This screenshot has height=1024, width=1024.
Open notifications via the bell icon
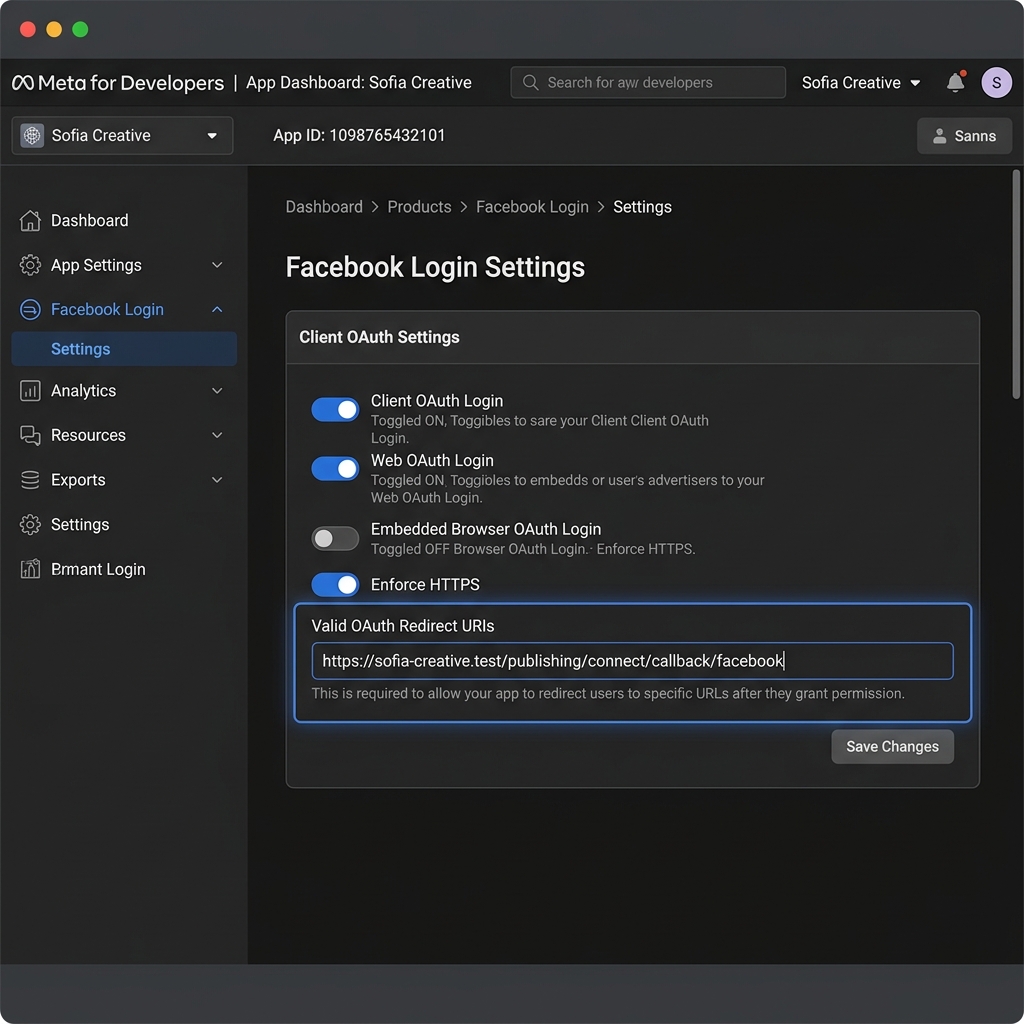(x=953, y=82)
